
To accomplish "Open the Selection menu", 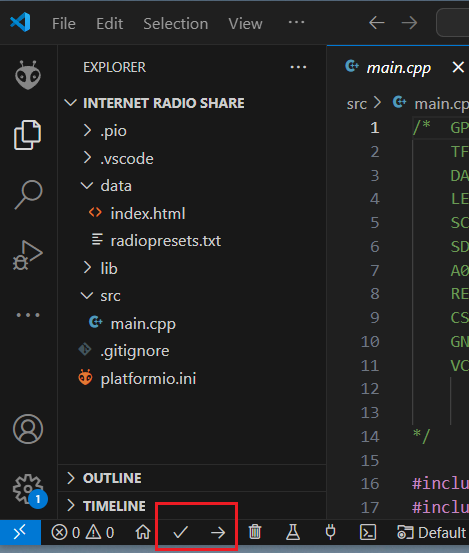I will click(x=176, y=24).
